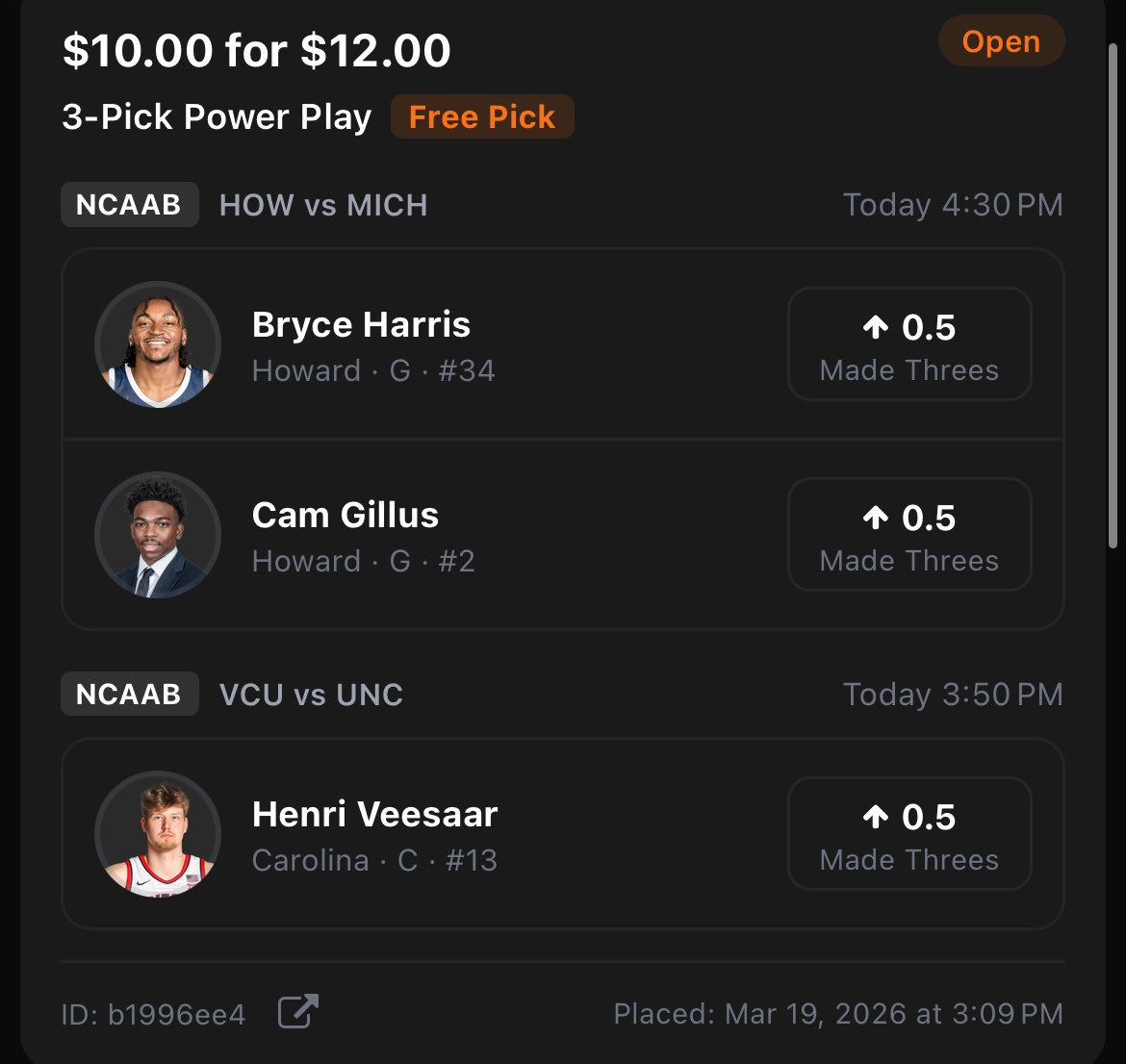Click the Open status badge
This screenshot has width=1126, height=1064.
tap(1001, 42)
